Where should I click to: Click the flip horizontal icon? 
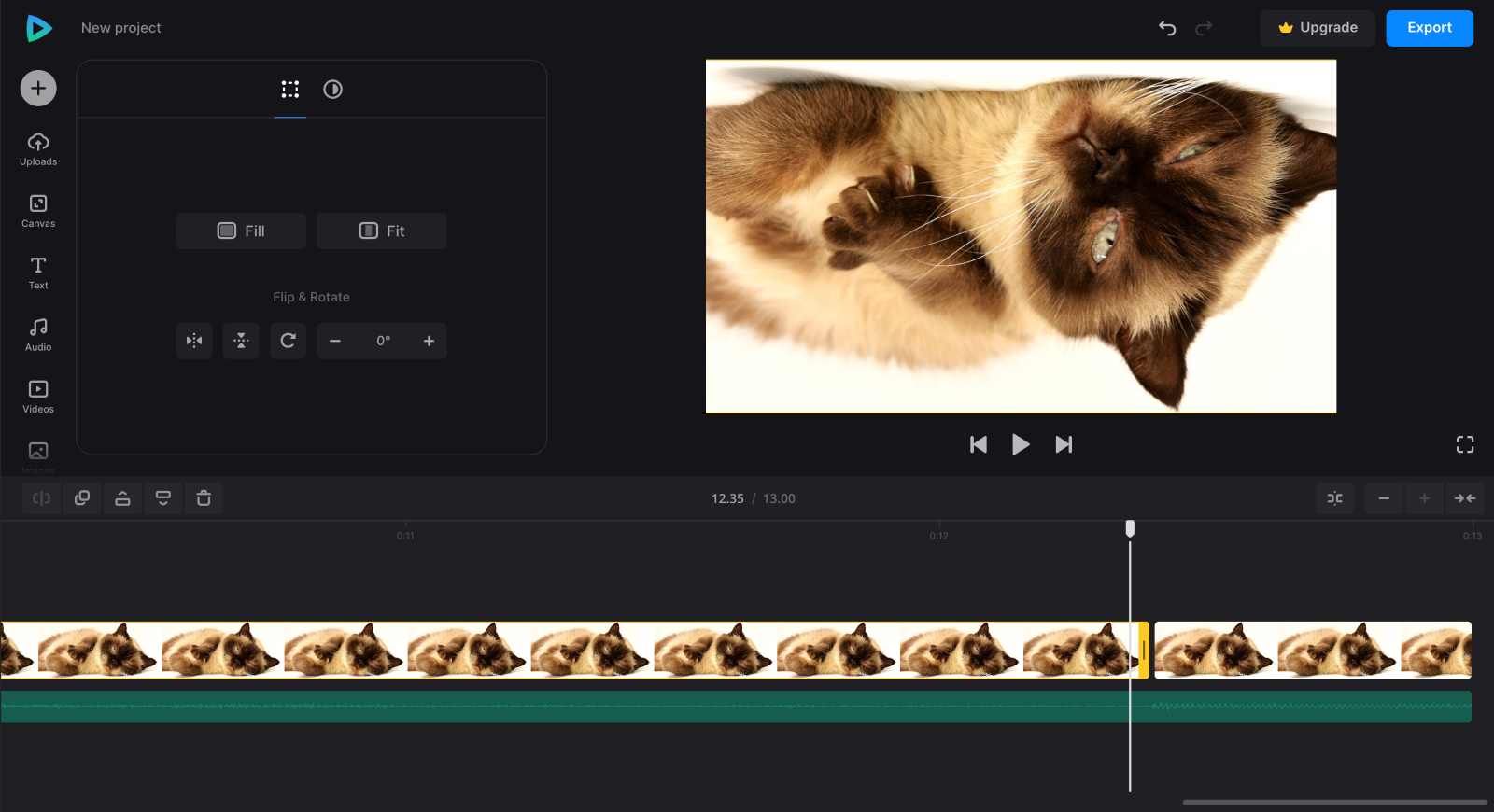(x=194, y=341)
